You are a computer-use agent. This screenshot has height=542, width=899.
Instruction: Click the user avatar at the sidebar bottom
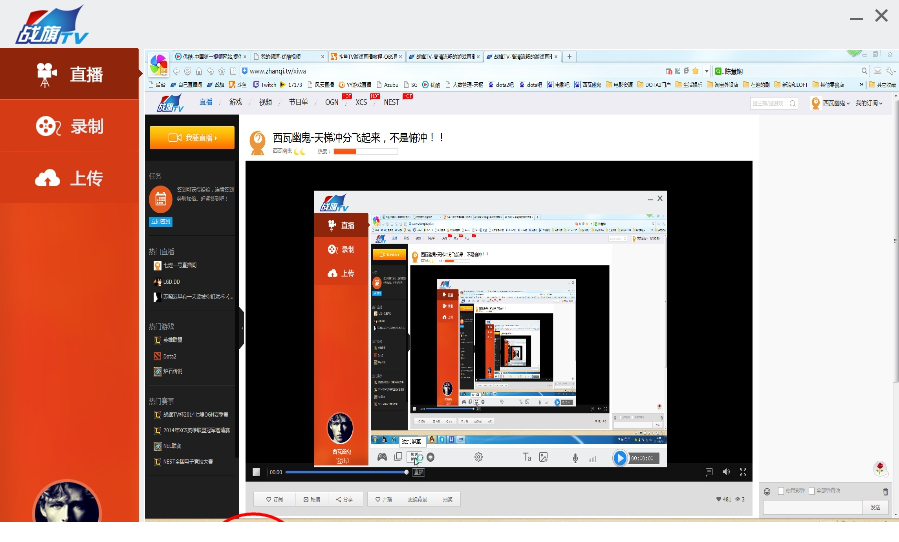point(67,503)
